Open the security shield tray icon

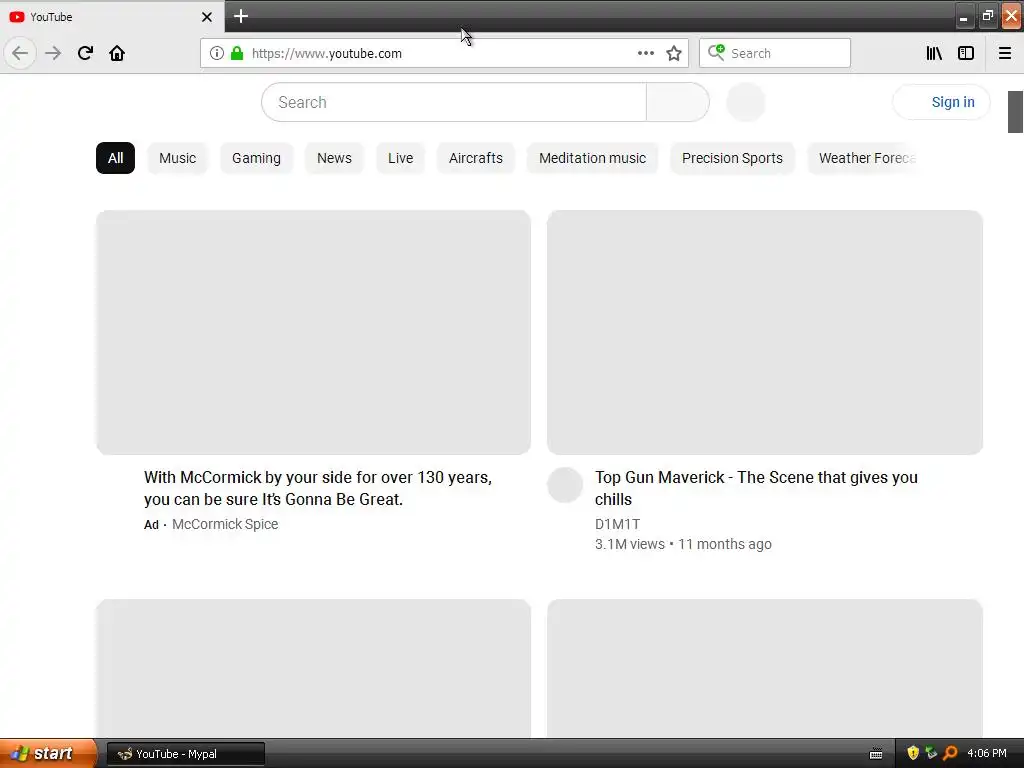pyautogui.click(x=913, y=753)
